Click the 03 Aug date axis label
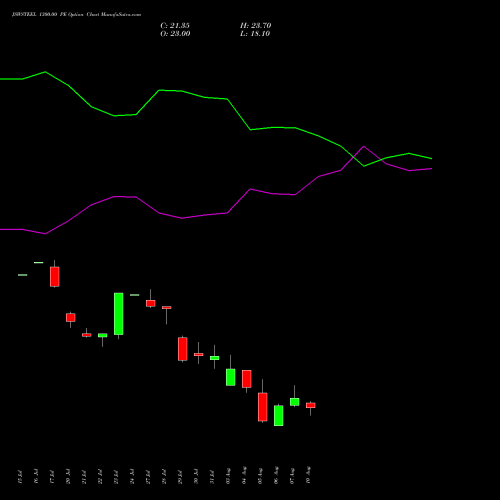500x500 pixels. click(x=228, y=476)
